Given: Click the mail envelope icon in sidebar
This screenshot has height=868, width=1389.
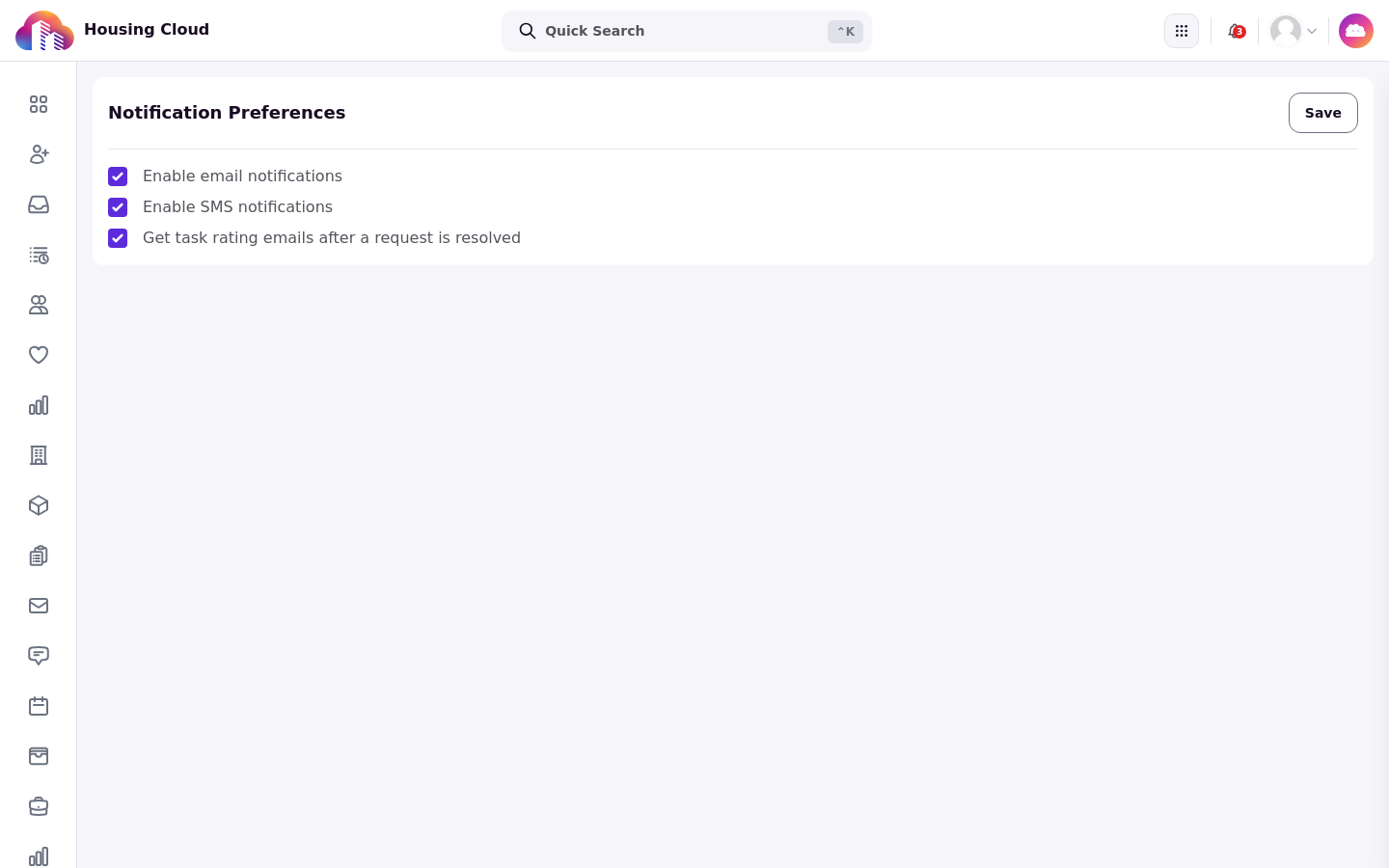Looking at the screenshot, I should pos(39,606).
